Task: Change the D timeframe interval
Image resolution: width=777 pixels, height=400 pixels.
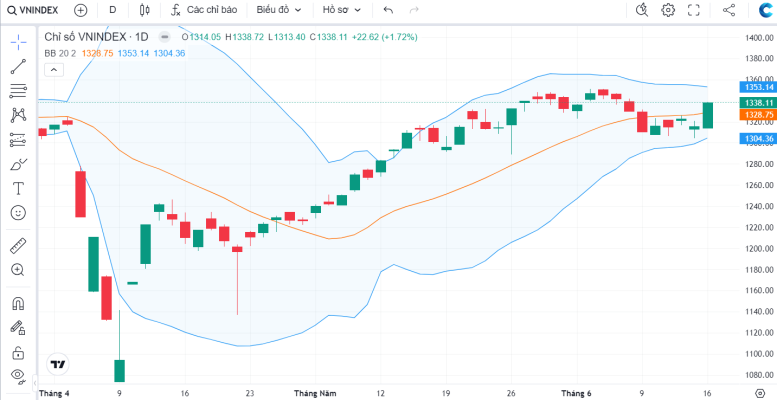Action: (112, 10)
